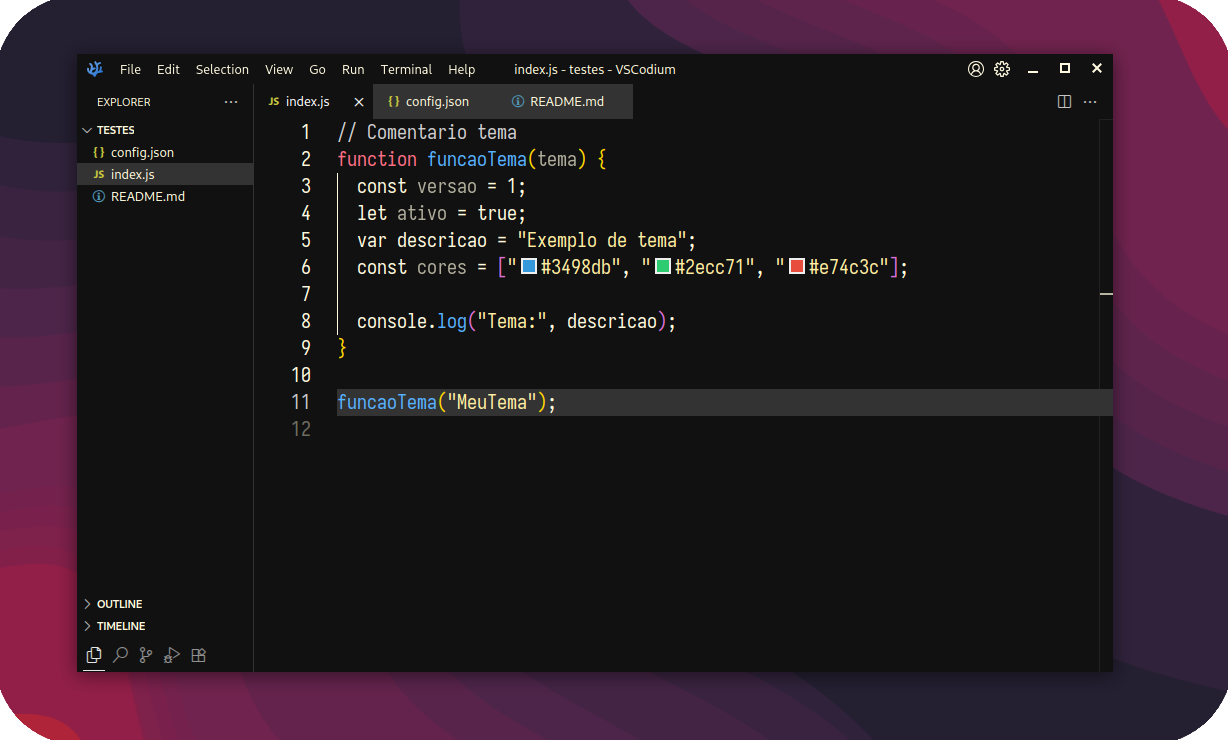Click info icon of README.md in explorer
This screenshot has height=740, width=1228.
[x=98, y=197]
